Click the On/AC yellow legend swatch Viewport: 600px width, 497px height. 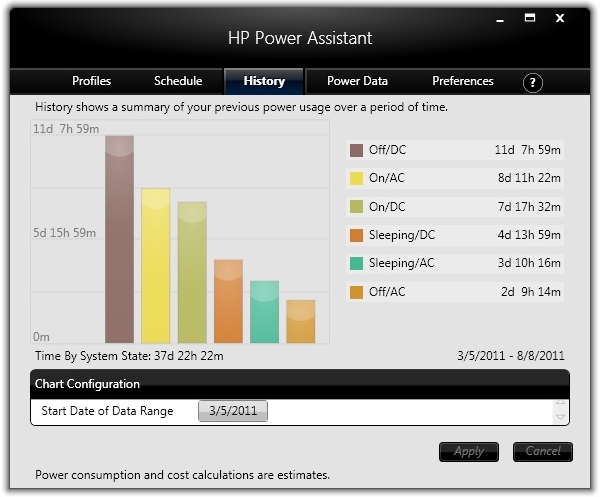(356, 179)
